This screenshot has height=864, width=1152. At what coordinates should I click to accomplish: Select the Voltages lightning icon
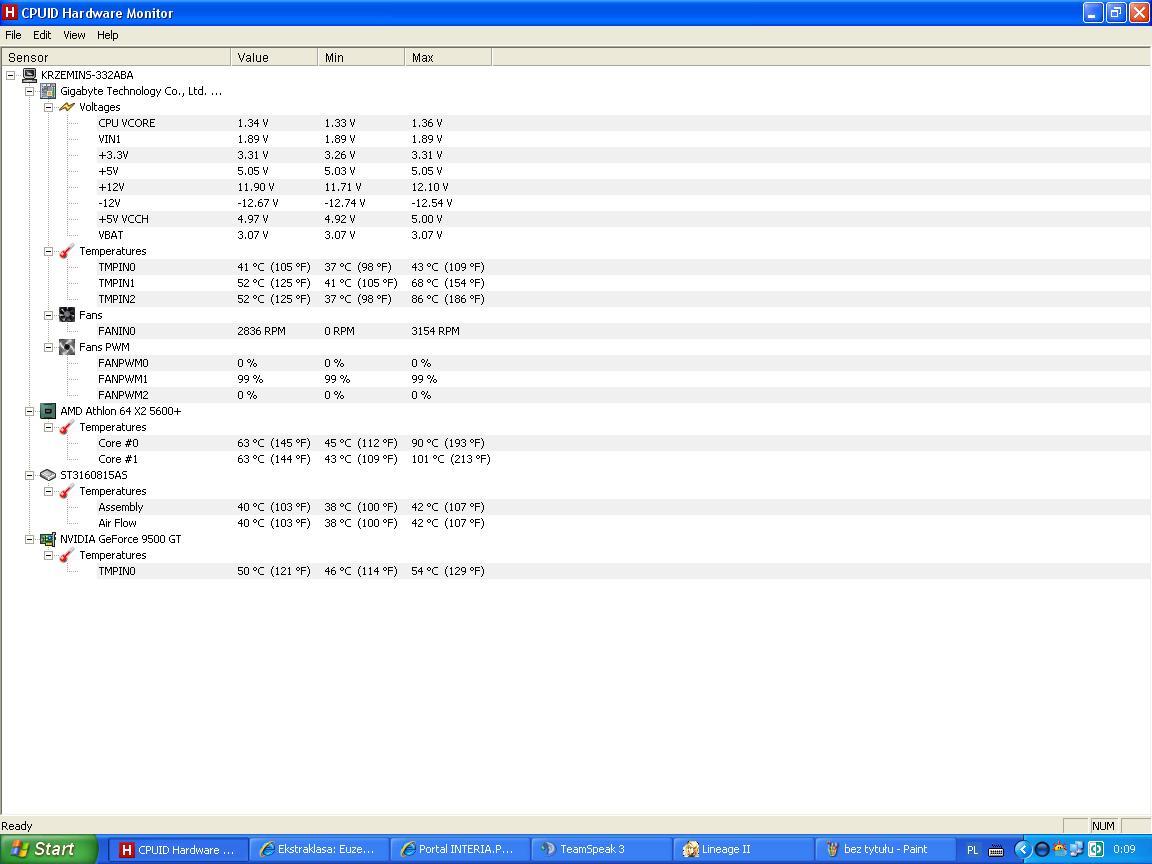pyautogui.click(x=67, y=107)
